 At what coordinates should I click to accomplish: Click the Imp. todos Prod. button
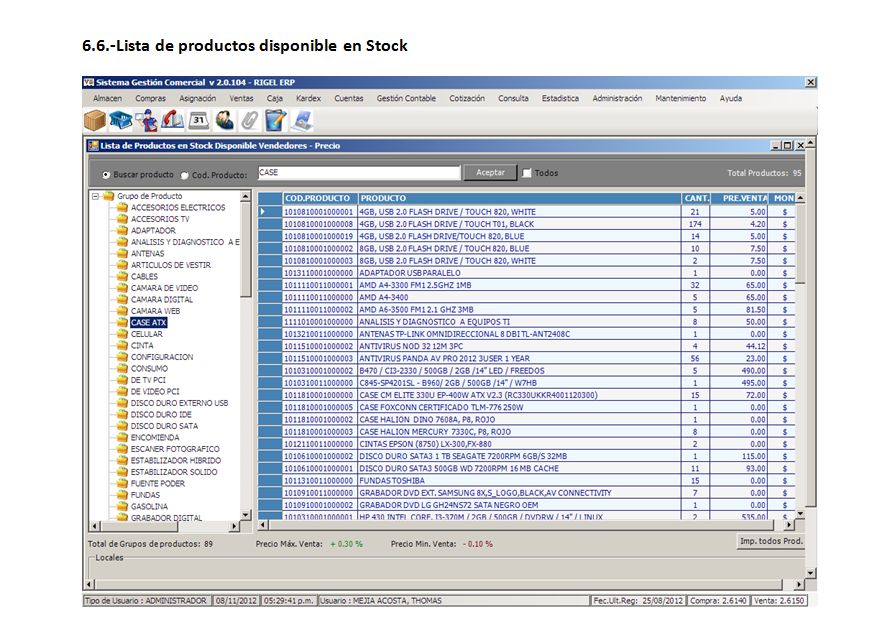coord(771,541)
